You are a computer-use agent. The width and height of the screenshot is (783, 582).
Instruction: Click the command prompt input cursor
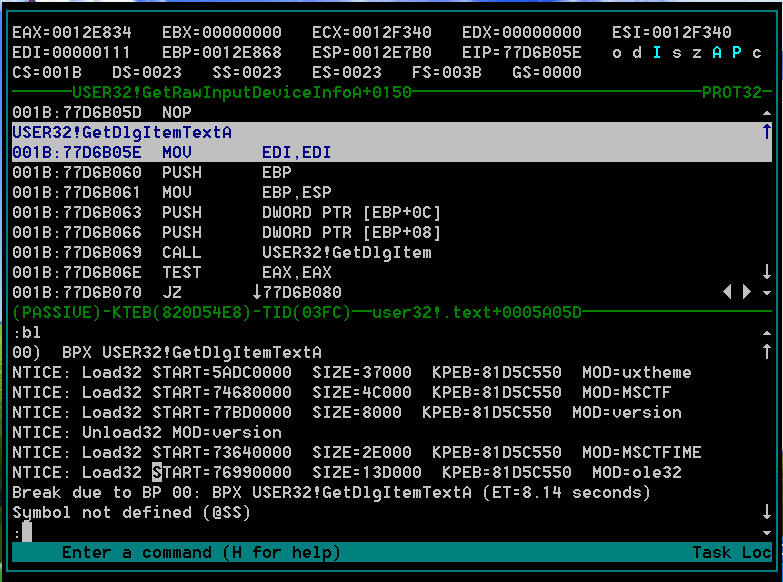click(27, 532)
